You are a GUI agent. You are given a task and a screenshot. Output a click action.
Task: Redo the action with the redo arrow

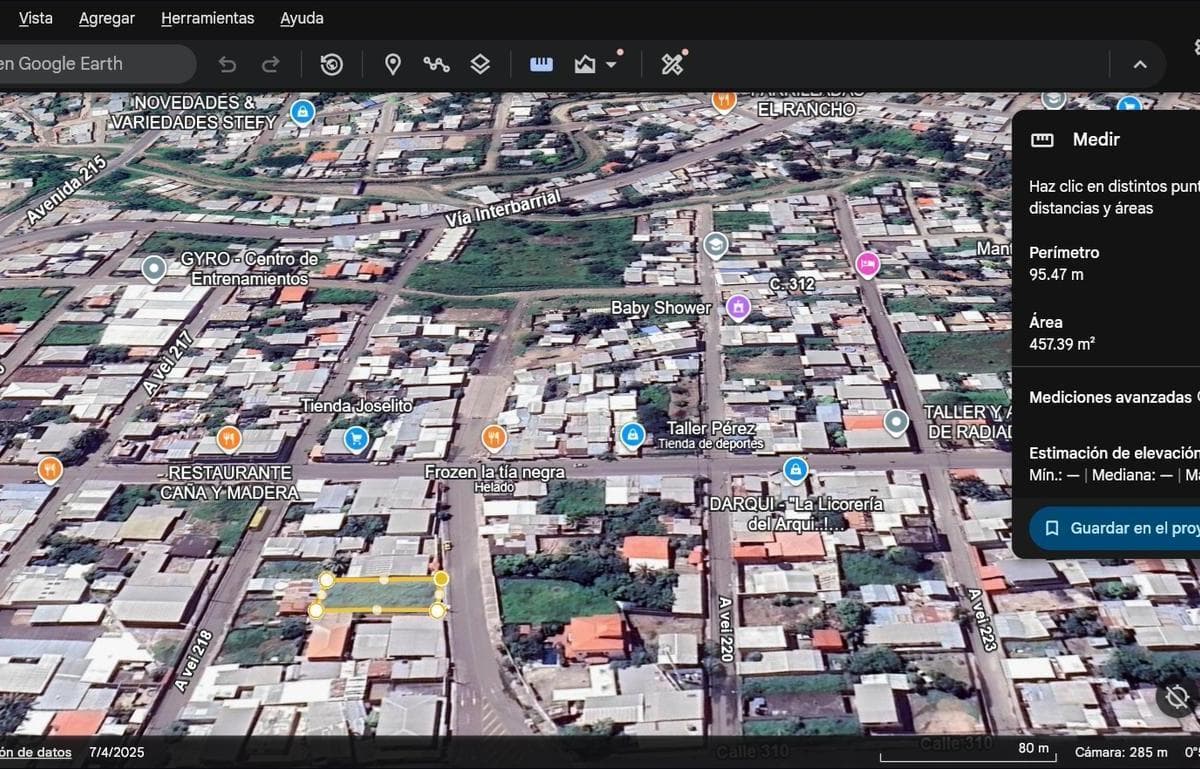pyautogui.click(x=270, y=64)
